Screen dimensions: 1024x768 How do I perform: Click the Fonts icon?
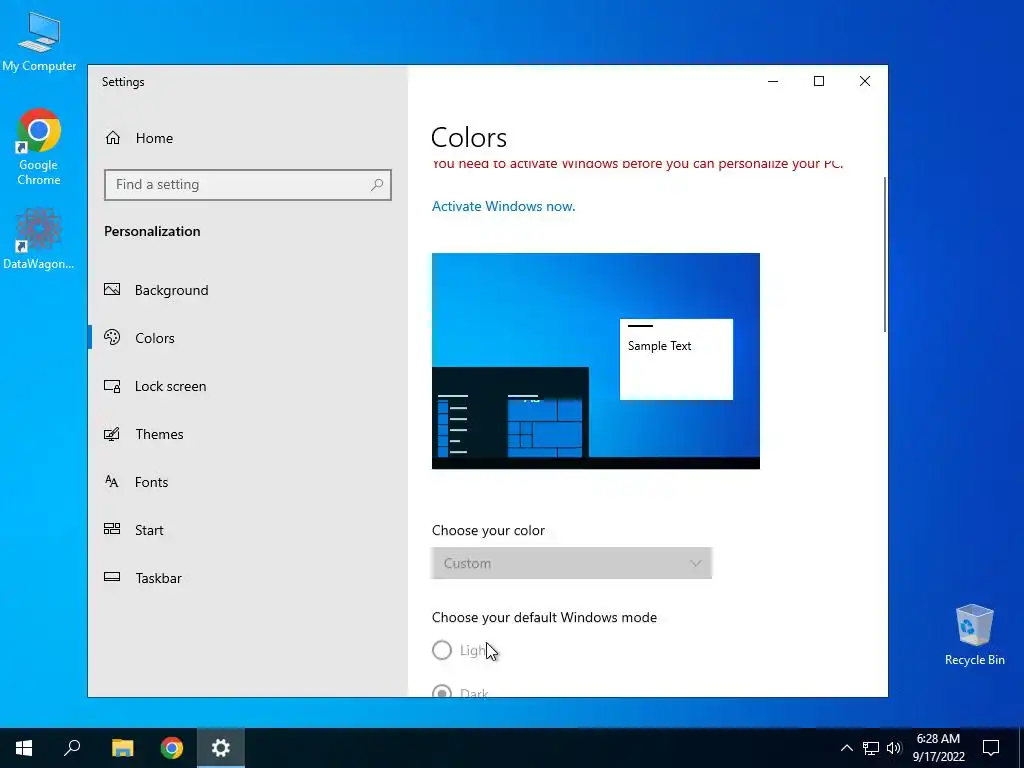pos(112,482)
